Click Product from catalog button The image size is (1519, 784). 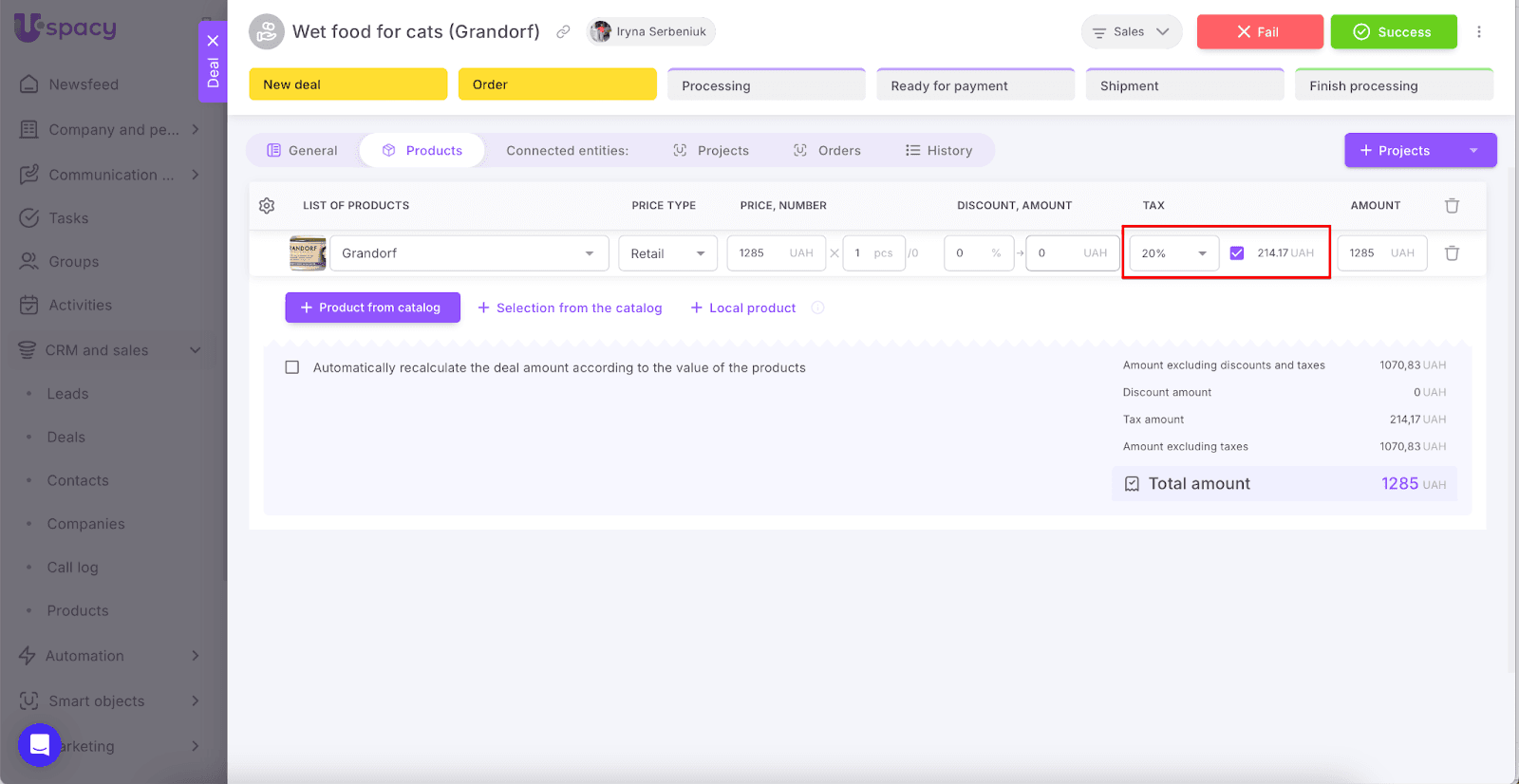point(372,308)
